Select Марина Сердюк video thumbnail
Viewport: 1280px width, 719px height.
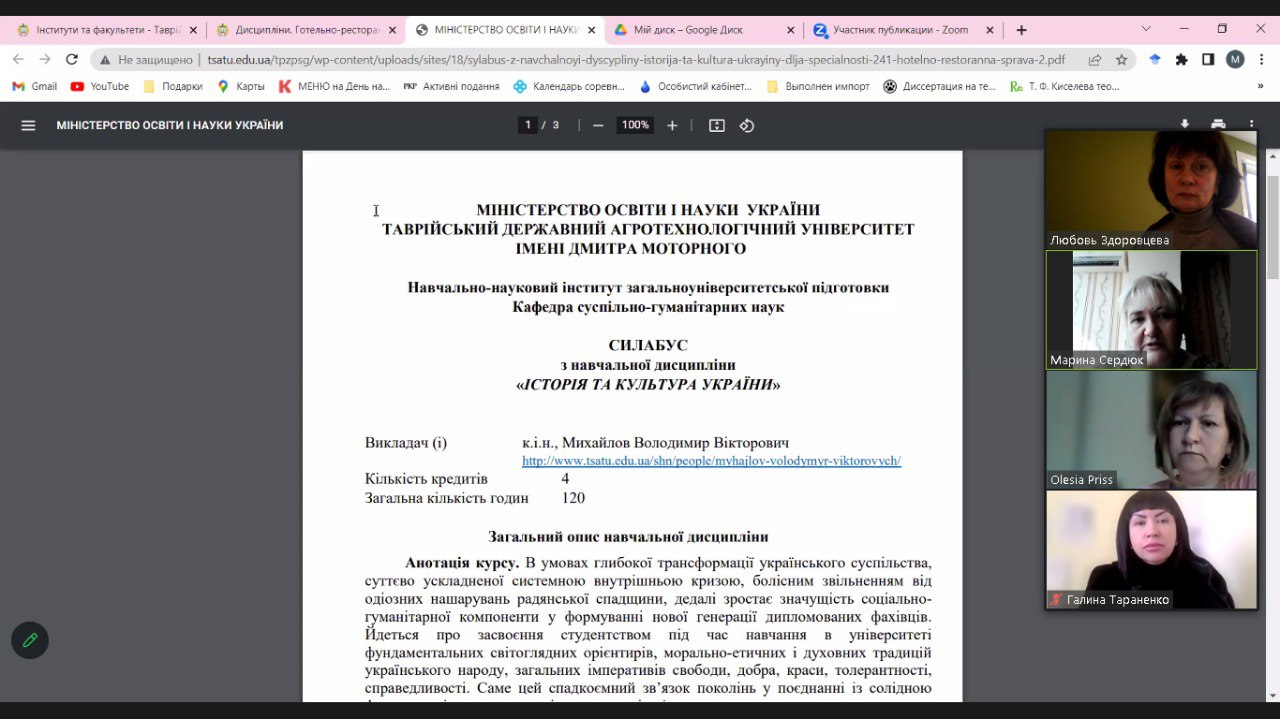1151,309
